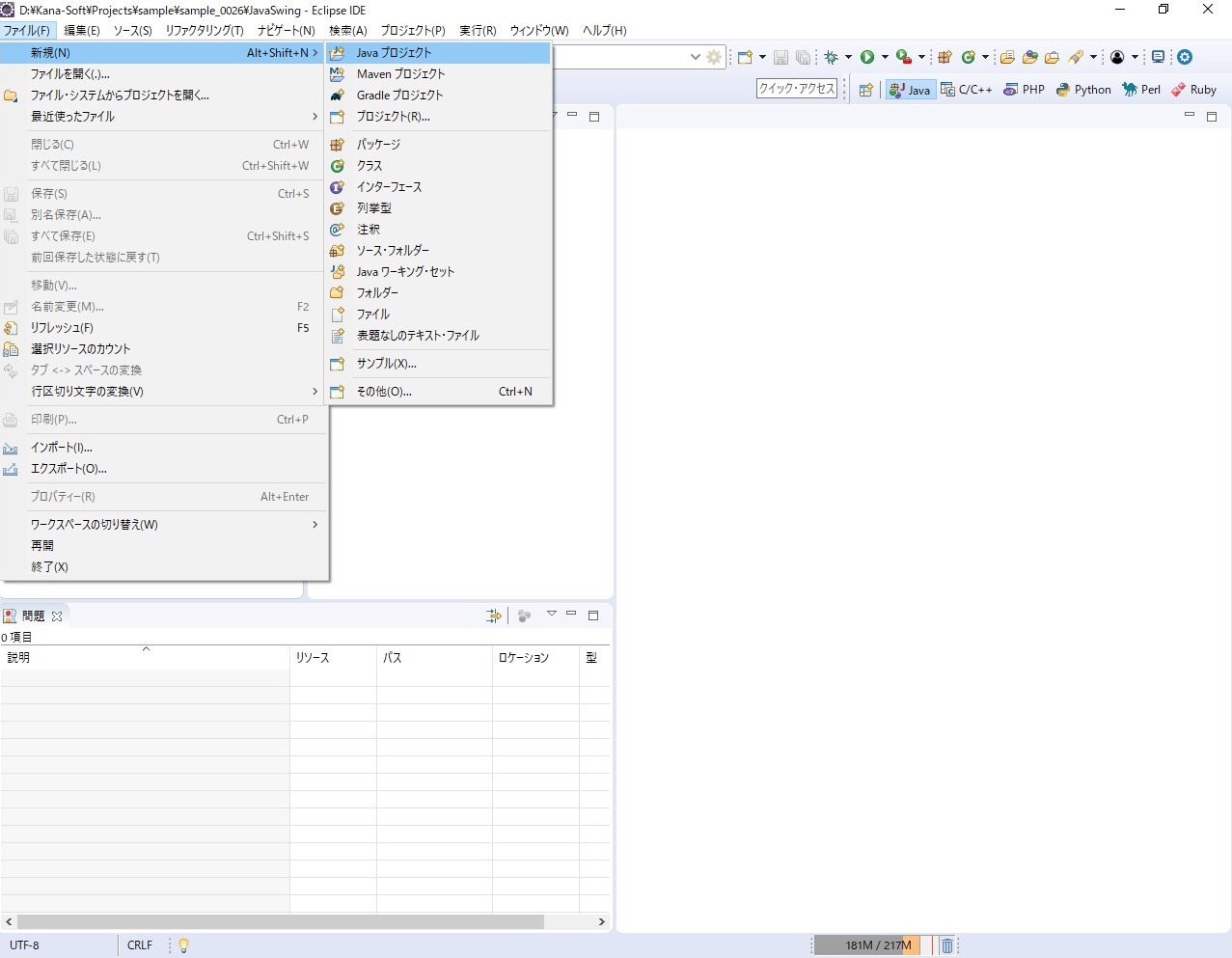Open the New wizard dropdown arrow
The width and height of the screenshot is (1232, 958).
click(x=762, y=57)
